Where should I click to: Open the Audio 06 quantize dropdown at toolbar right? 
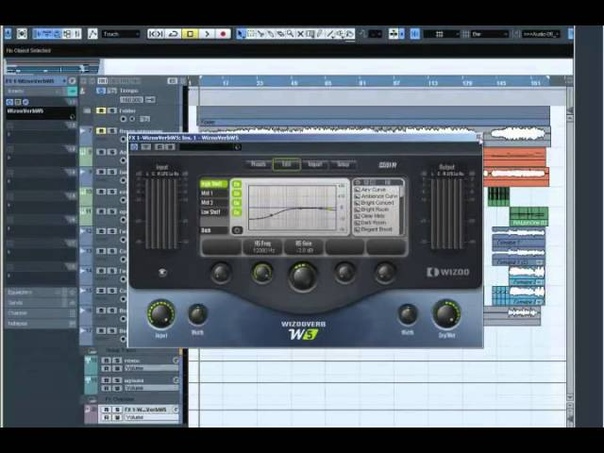click(x=541, y=34)
